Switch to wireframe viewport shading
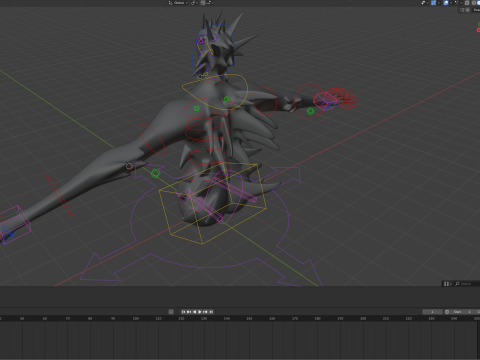Image resolution: width=480 pixels, height=360 pixels. 474,3
